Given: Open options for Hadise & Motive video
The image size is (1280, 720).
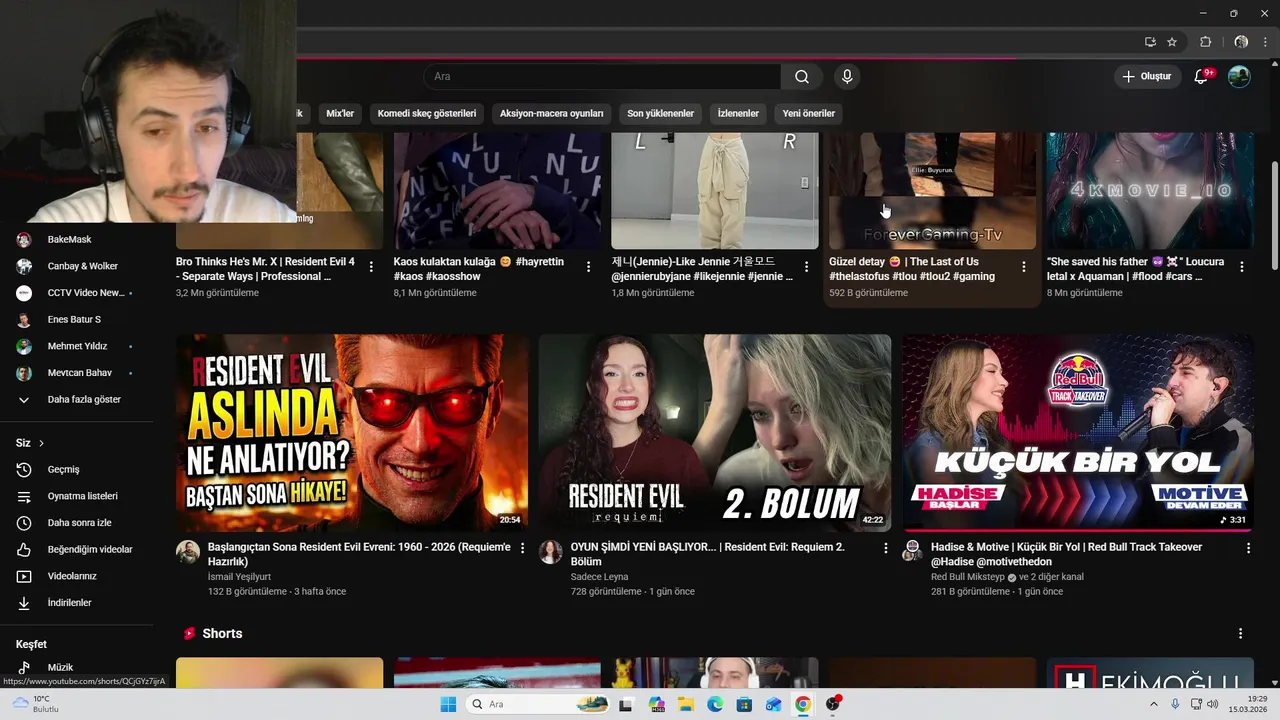Looking at the screenshot, I should (x=1248, y=548).
